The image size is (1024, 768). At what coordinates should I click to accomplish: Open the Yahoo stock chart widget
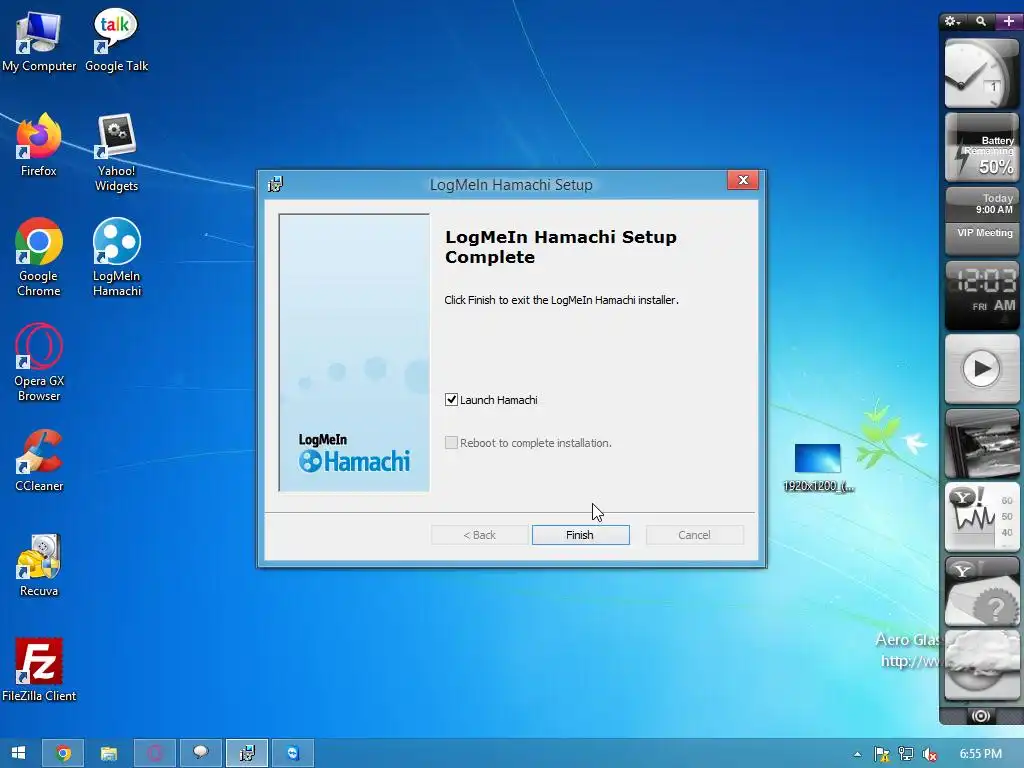982,517
